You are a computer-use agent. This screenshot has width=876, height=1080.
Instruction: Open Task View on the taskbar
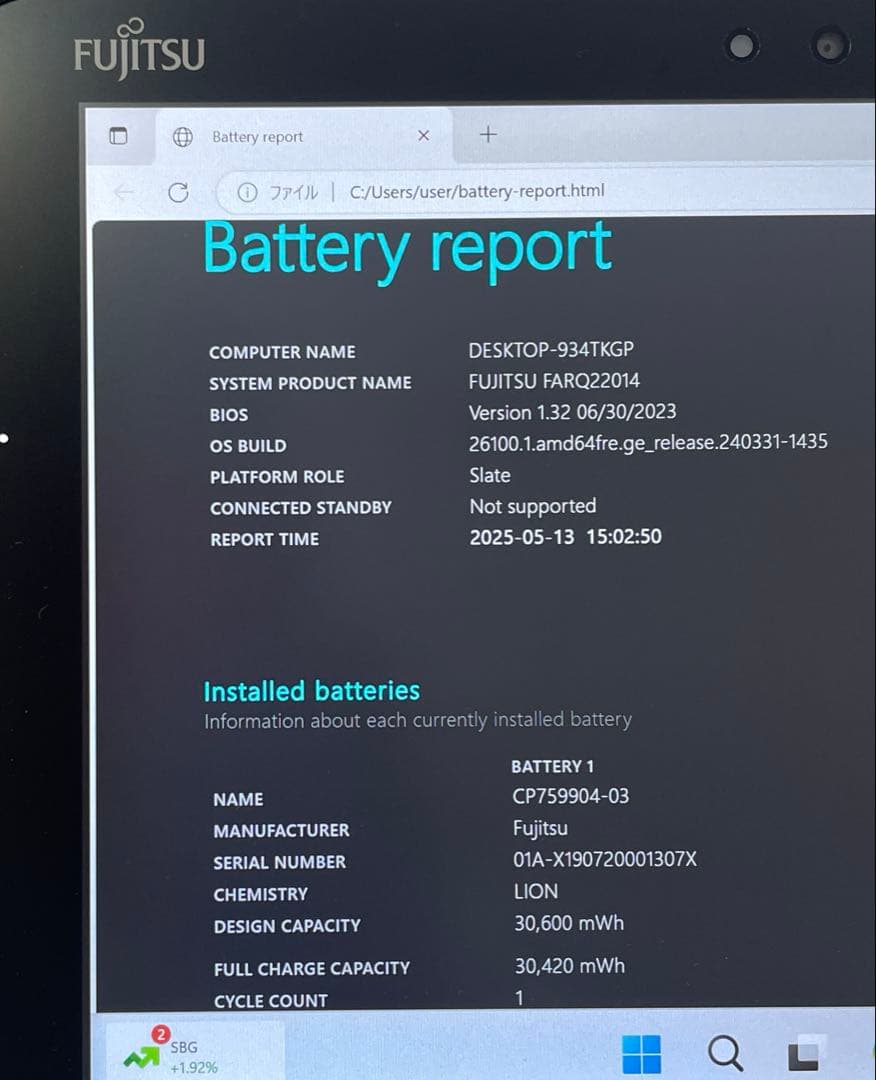(806, 1054)
